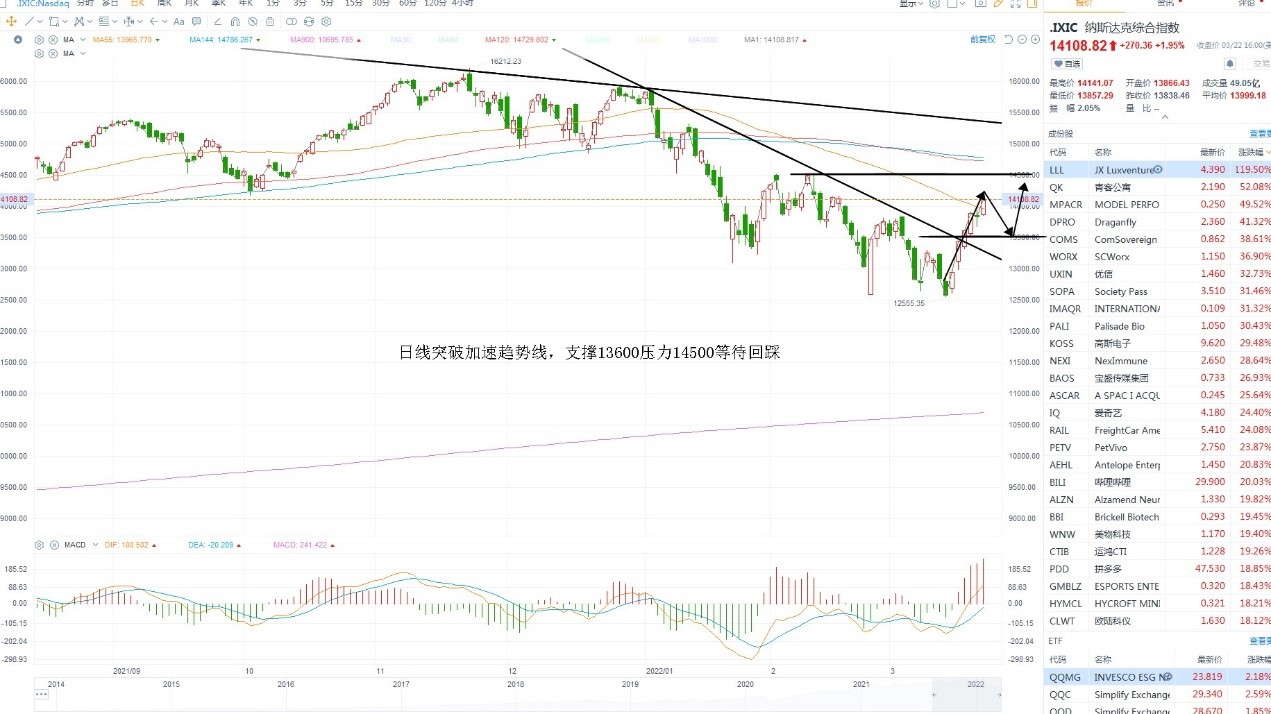This screenshot has height=714, width=1271.
Task: Click timeline ellipsis options button
Action: [41, 694]
